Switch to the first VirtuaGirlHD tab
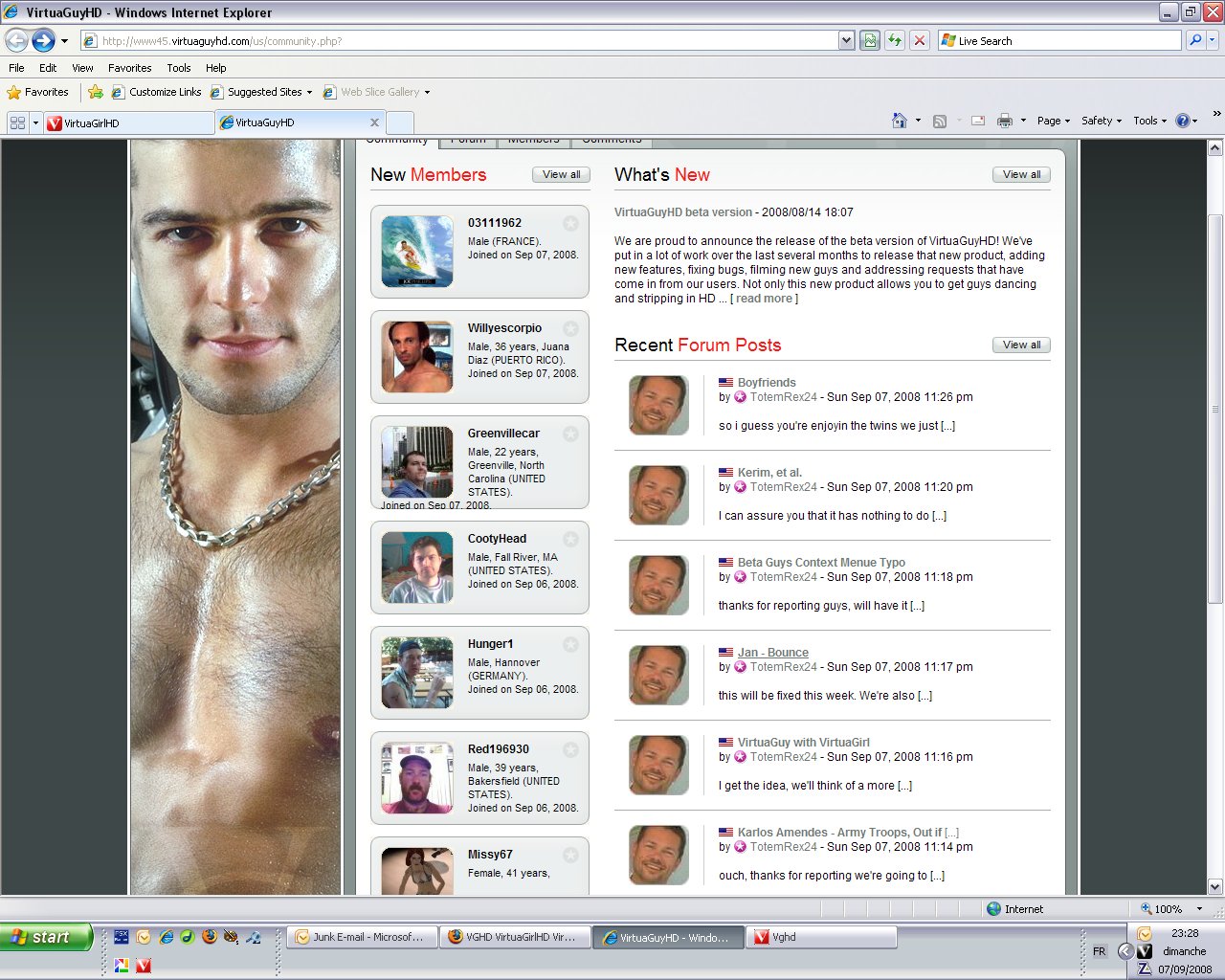The image size is (1225, 980). click(x=128, y=122)
